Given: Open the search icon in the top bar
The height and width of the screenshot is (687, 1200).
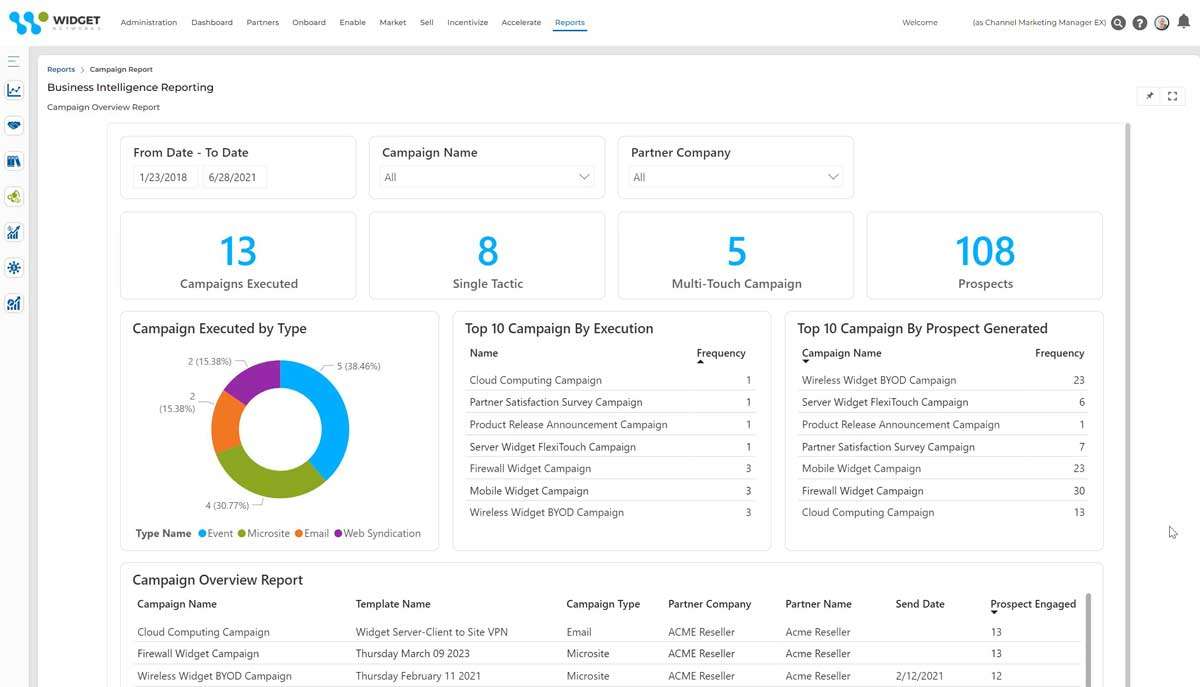Looking at the screenshot, I should coord(1118,22).
